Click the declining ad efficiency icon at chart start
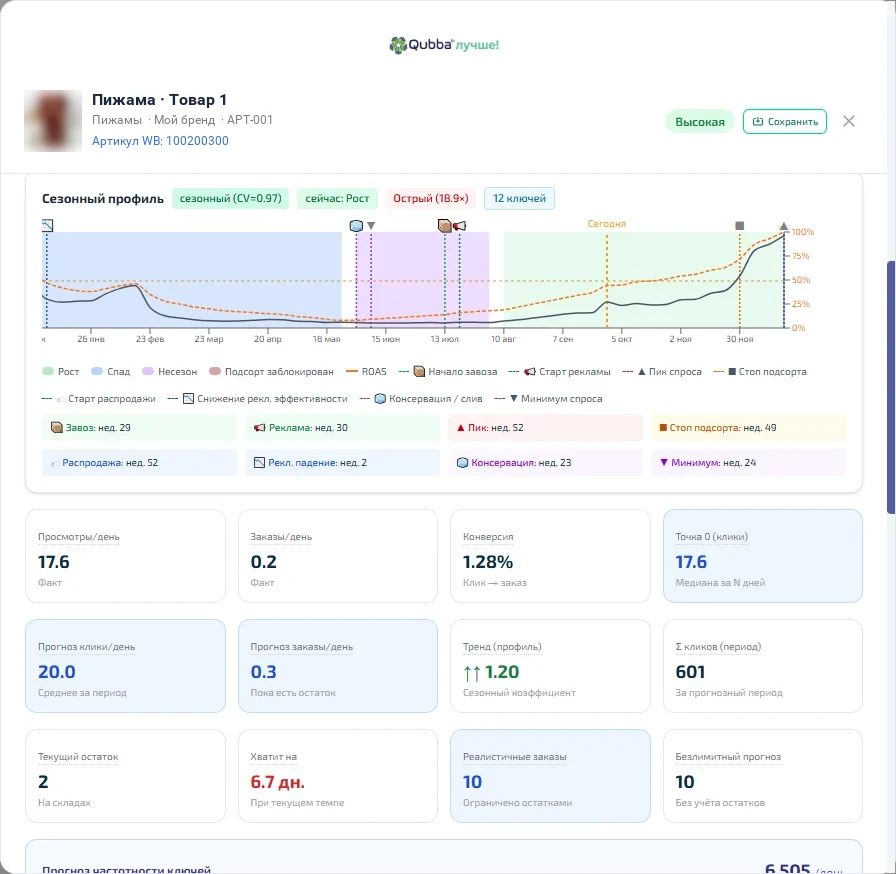 pyautogui.click(x=47, y=226)
